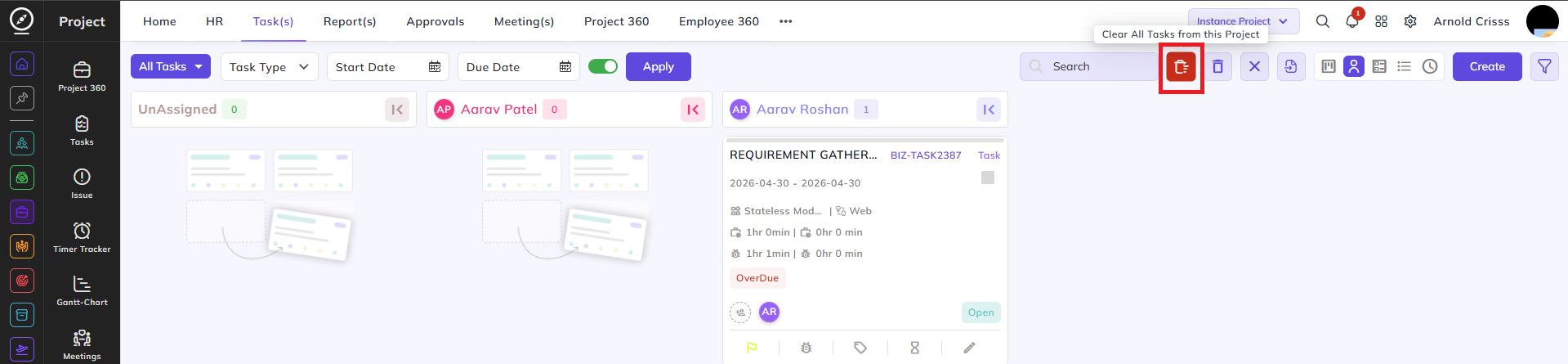
Task: Click the import file icon
Action: pos(1291,67)
